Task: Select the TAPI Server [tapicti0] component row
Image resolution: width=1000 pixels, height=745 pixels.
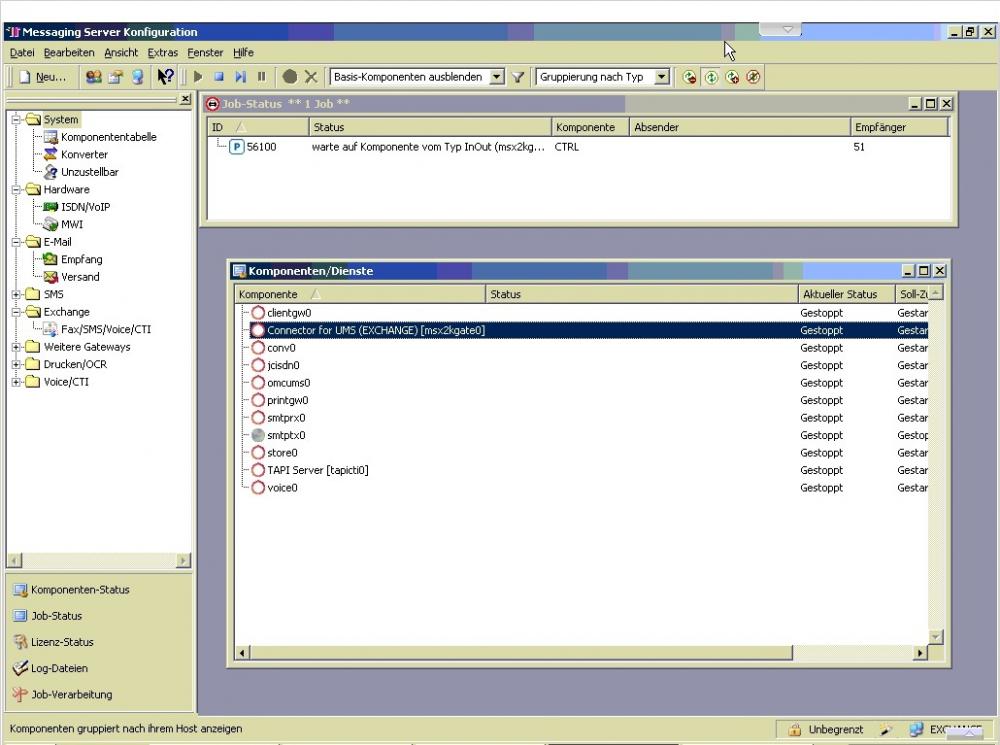Action: (x=318, y=470)
